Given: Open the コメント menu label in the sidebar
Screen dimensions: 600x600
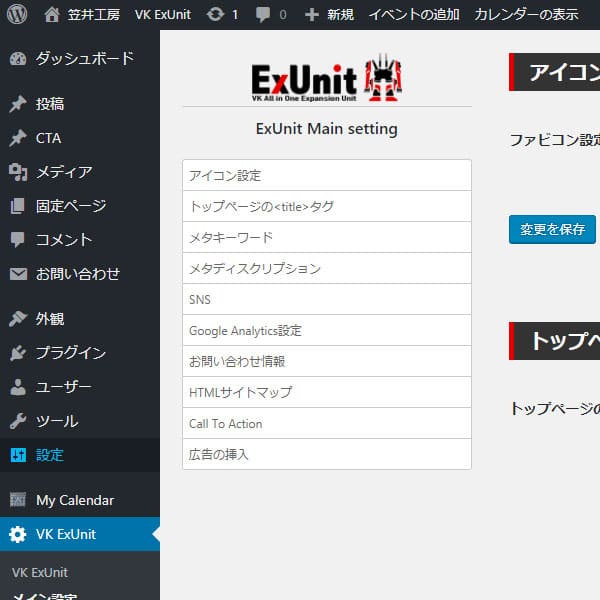Looking at the screenshot, I should [64, 240].
